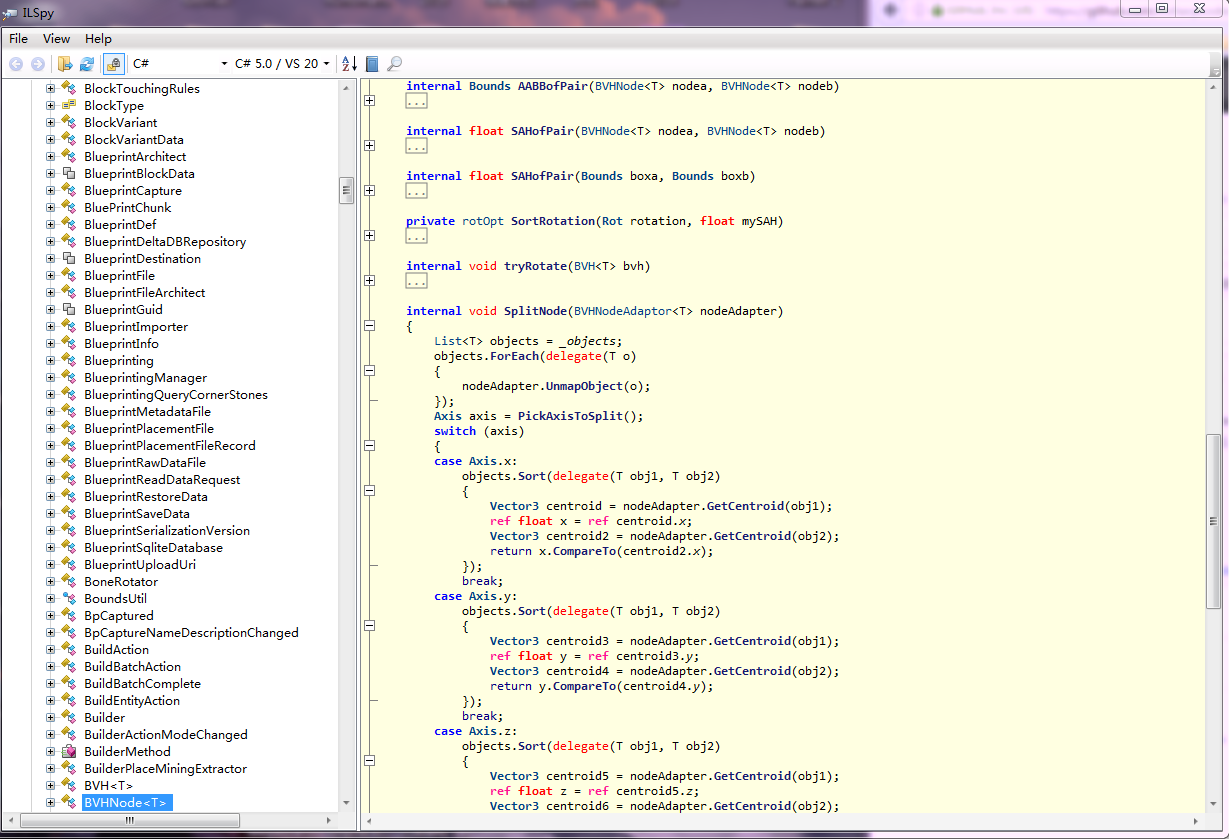Screen dimensions: 1229x839
Task: Click the tree panel vertical scrollbar thumb
Action: point(347,190)
